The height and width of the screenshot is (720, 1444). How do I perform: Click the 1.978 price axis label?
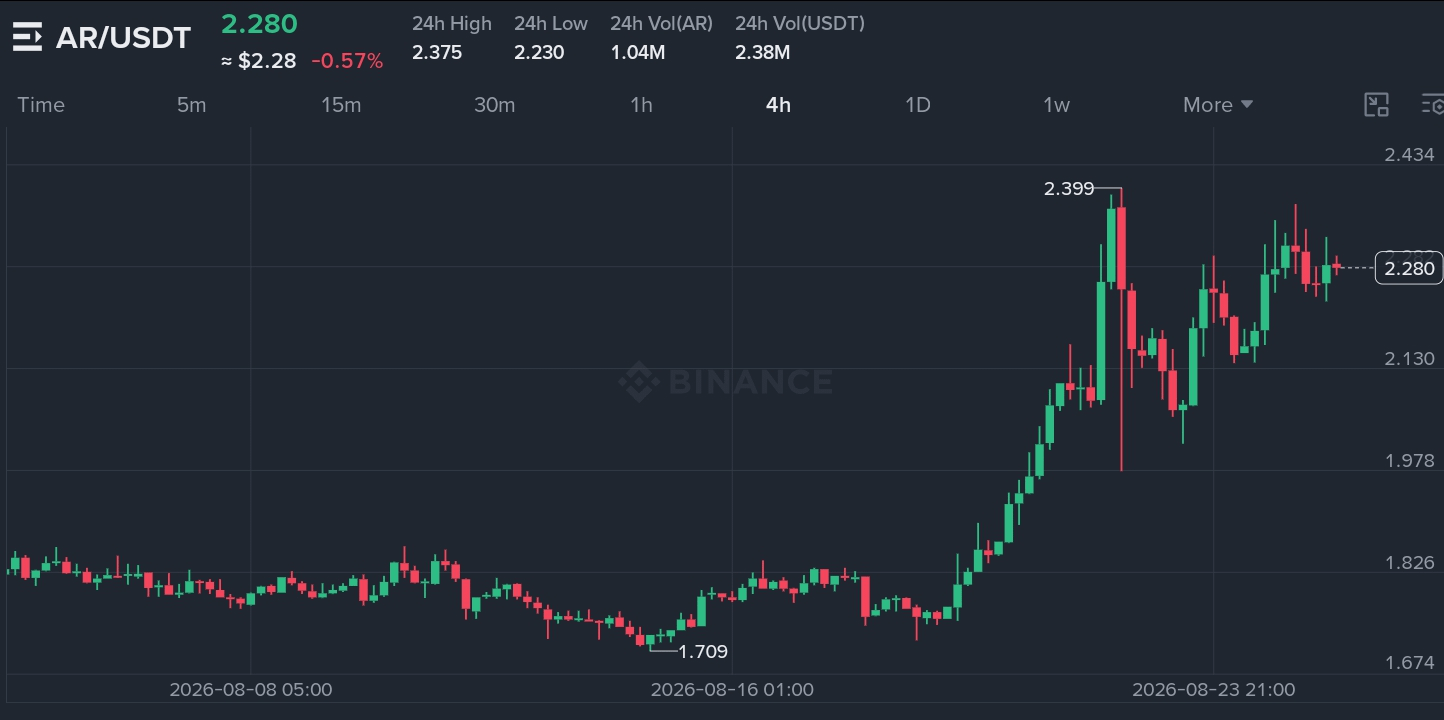pyautogui.click(x=1409, y=460)
